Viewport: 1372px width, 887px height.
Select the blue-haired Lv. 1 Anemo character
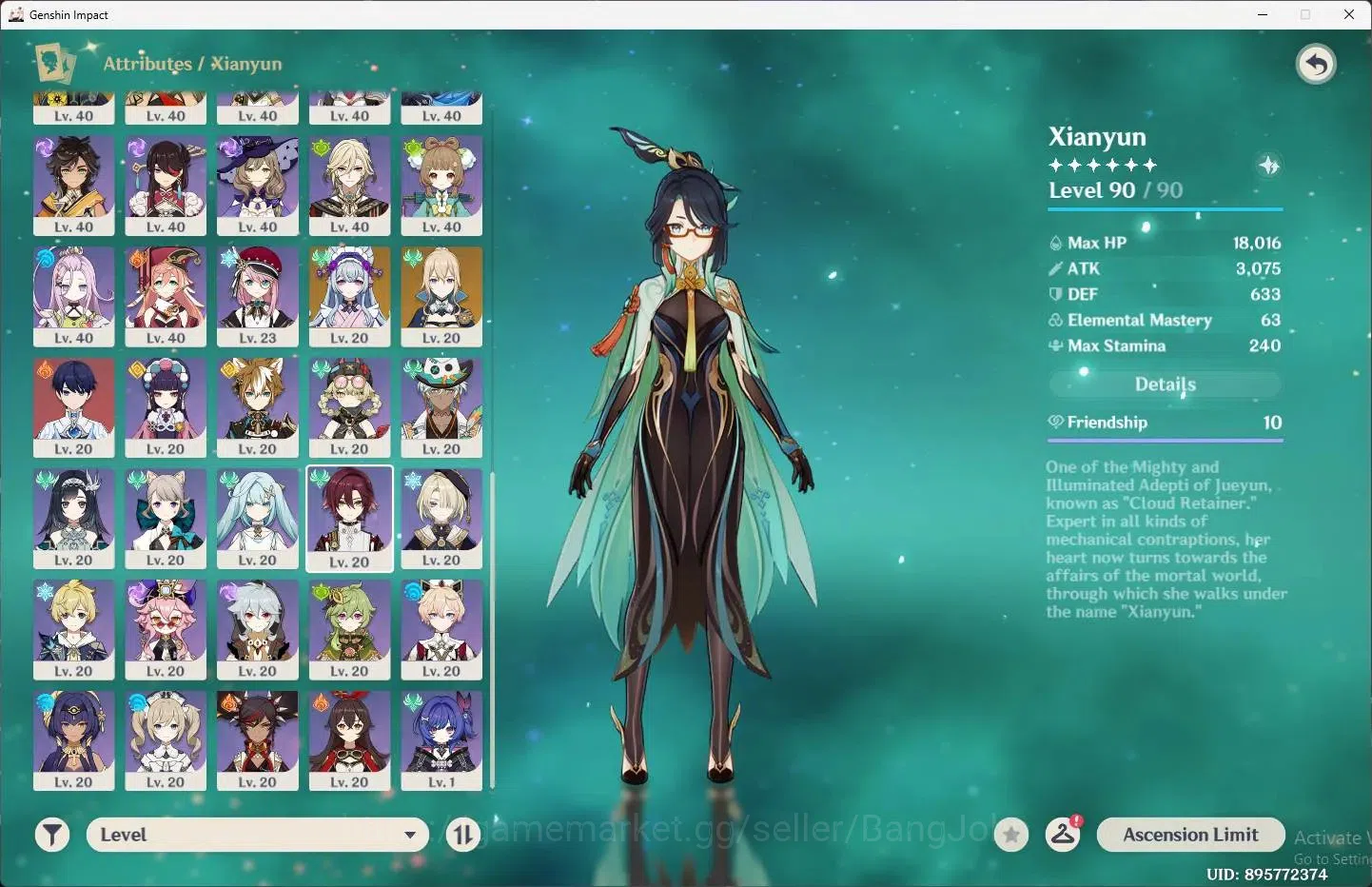[441, 741]
